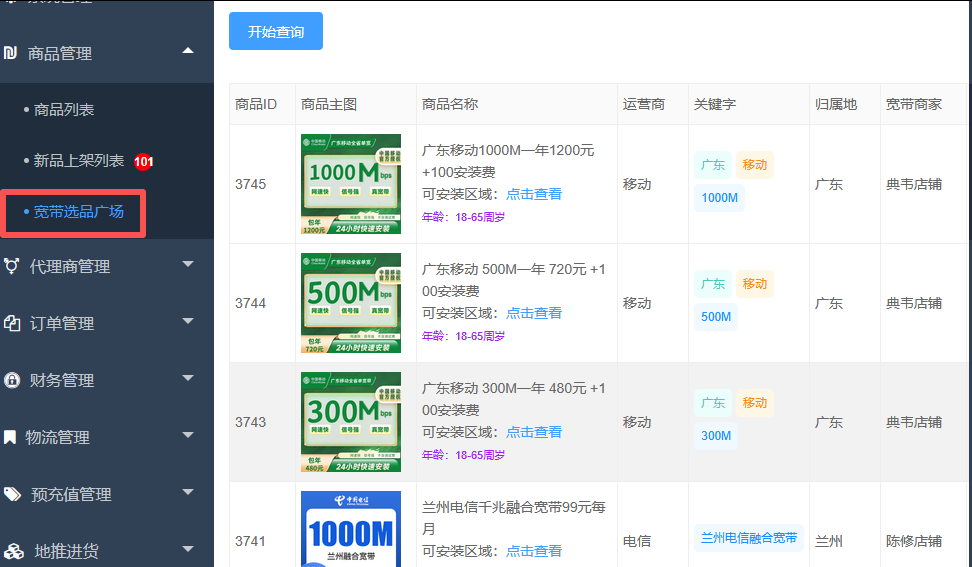Open the 300M 广东移动 product thumbnail
This screenshot has width=972, height=567.
[351, 422]
